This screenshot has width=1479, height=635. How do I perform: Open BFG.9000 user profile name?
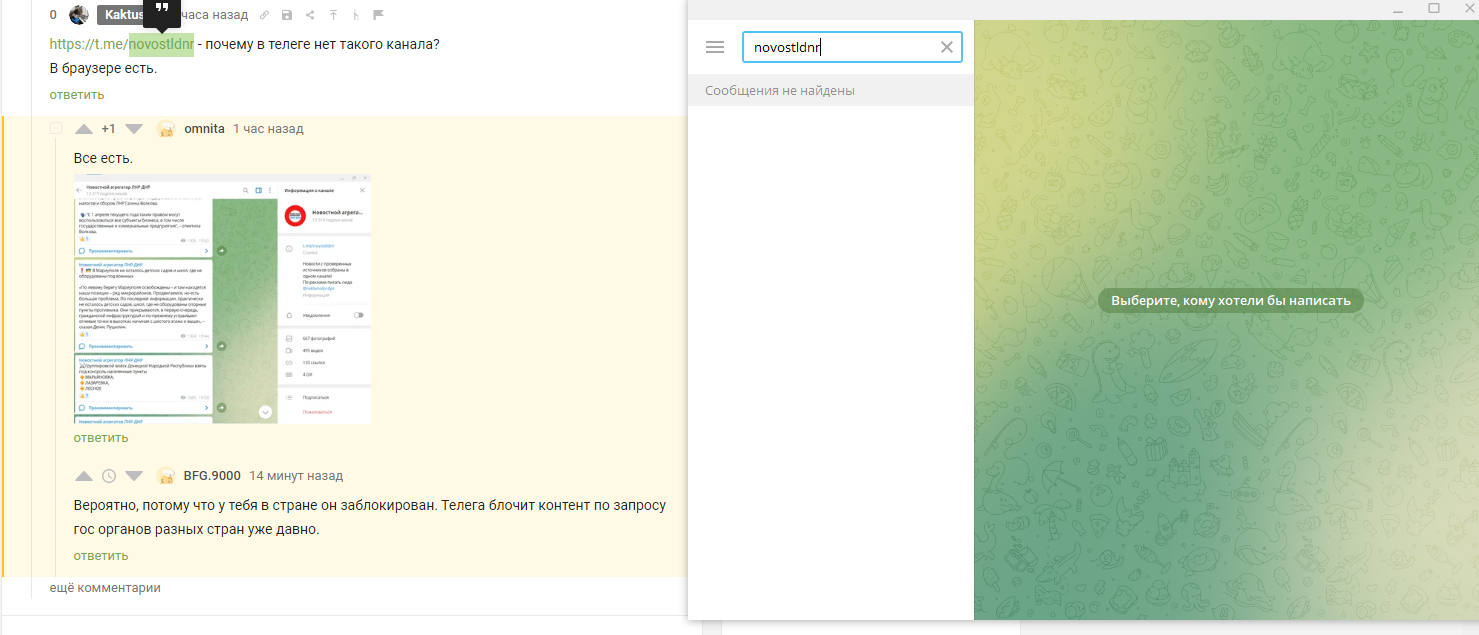point(212,476)
